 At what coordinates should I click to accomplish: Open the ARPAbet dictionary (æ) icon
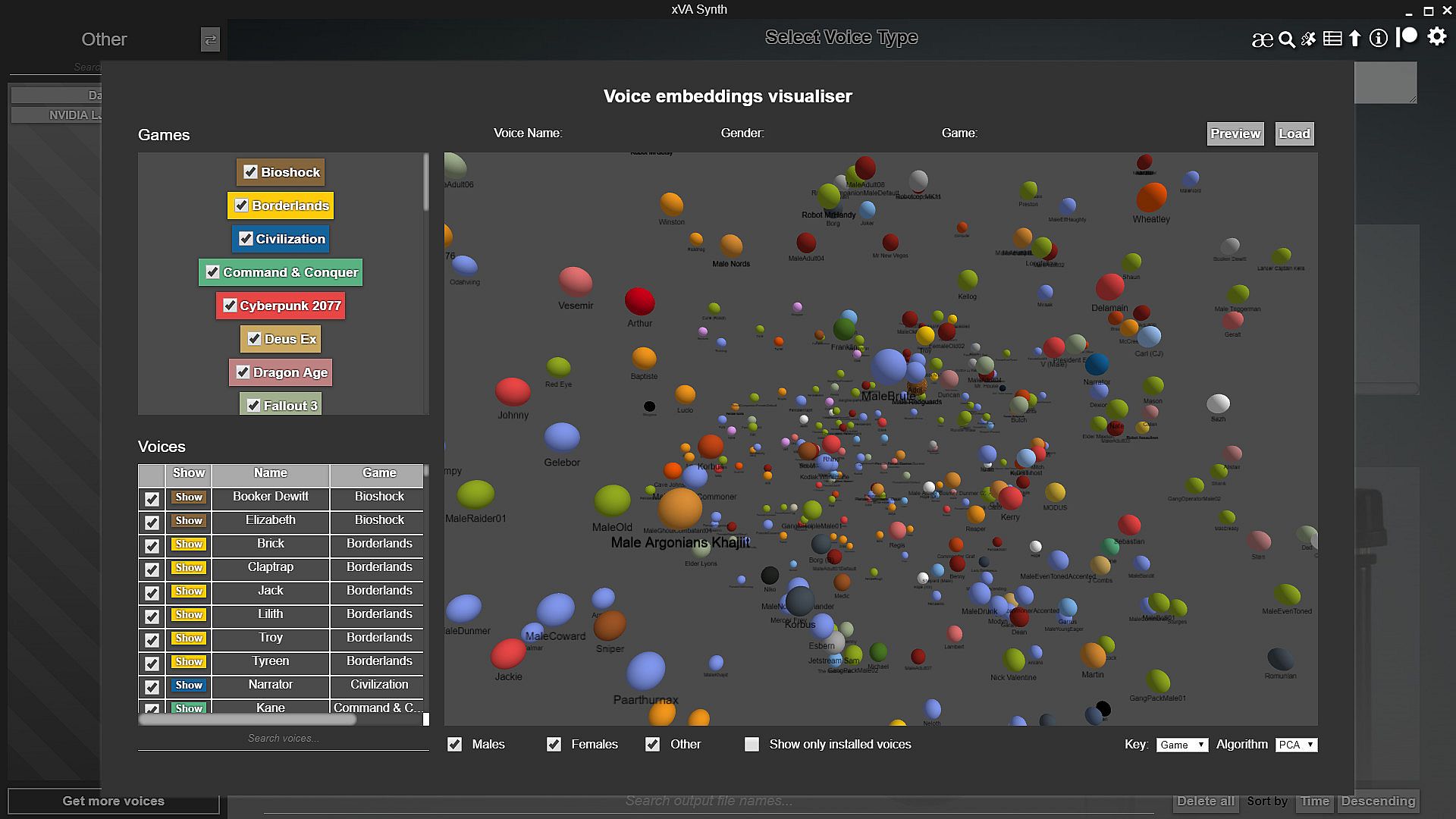(1262, 39)
